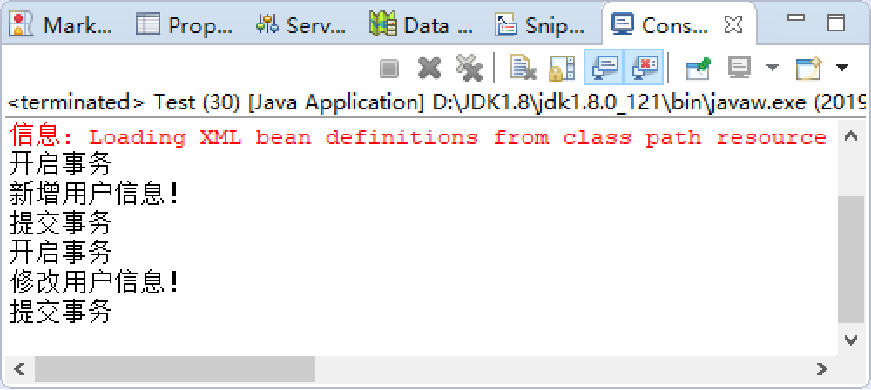Toggle the Scroll Lock padlock icon
Image resolution: width=871 pixels, height=390 pixels.
click(562, 68)
